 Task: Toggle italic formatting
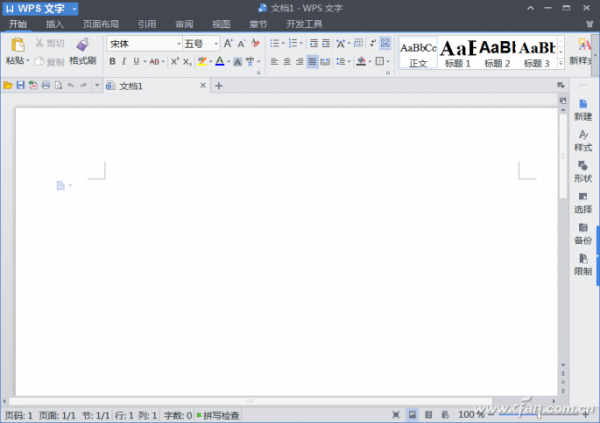click(125, 62)
